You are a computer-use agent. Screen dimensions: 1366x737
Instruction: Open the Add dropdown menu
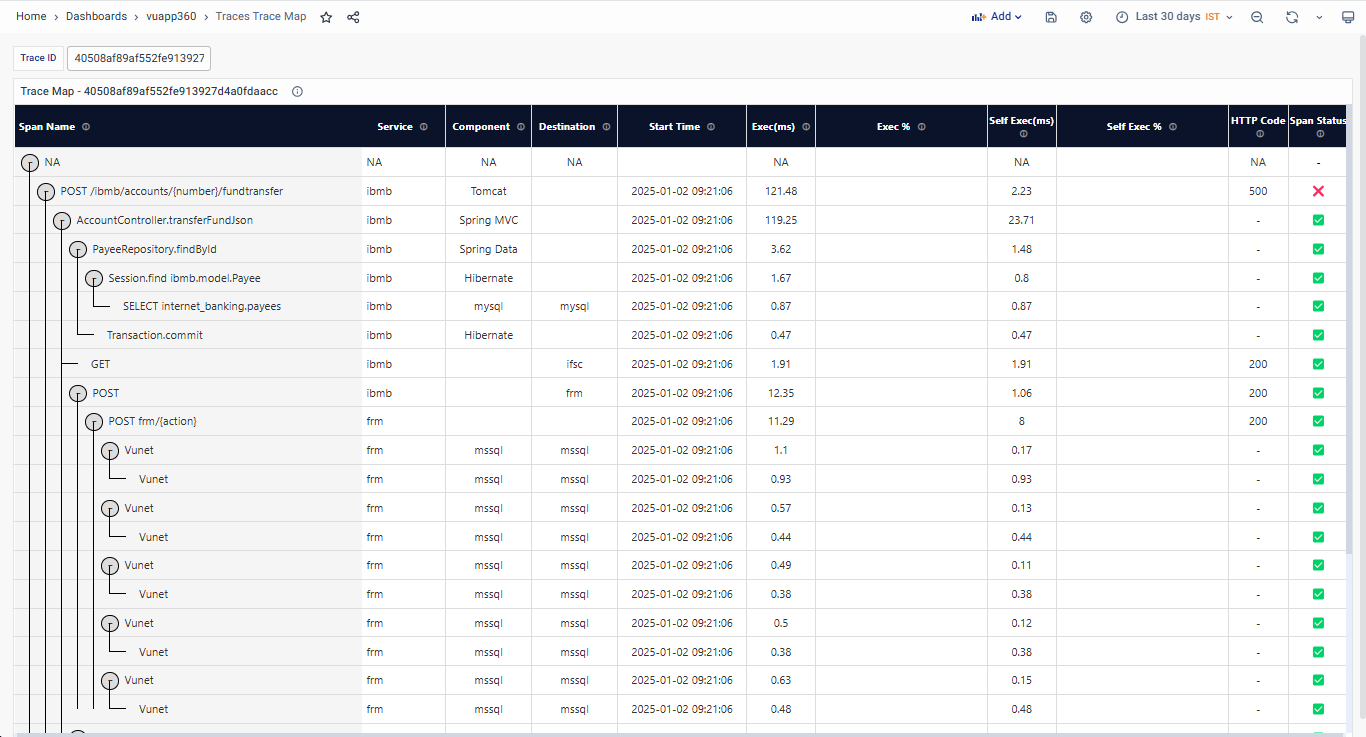[x=996, y=17]
